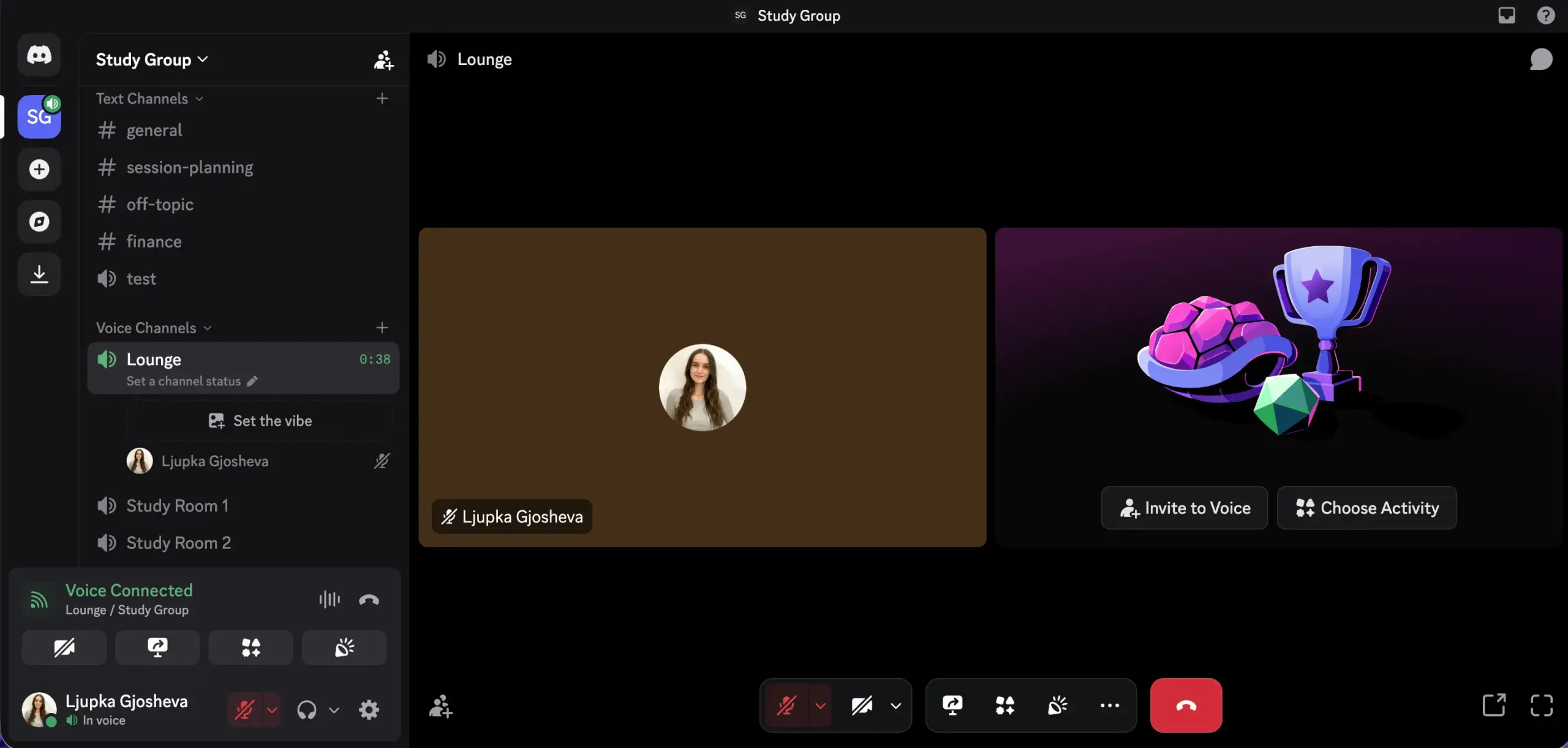Open more options three dots in call toolbar
The width and height of the screenshot is (1568, 748).
coord(1110,706)
